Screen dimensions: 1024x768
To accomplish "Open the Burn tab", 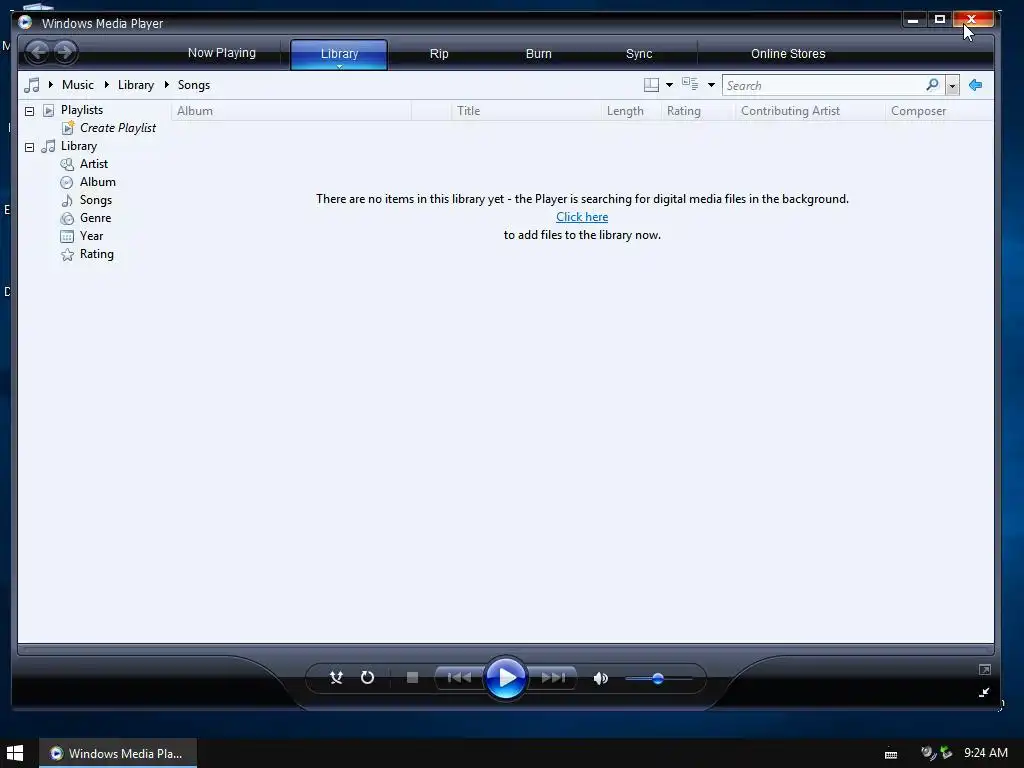I will pyautogui.click(x=539, y=54).
